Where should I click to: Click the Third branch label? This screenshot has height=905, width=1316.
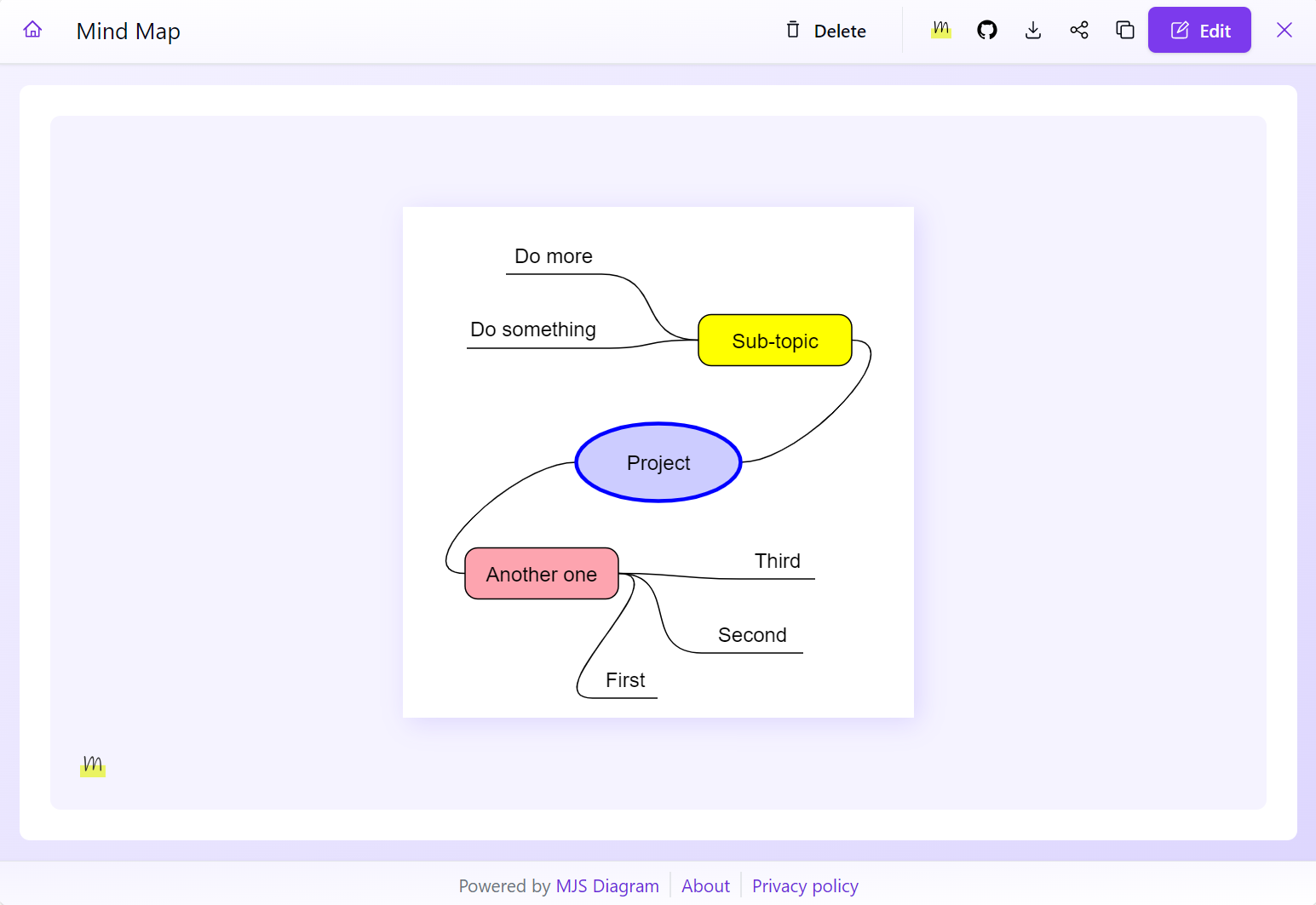point(777,561)
